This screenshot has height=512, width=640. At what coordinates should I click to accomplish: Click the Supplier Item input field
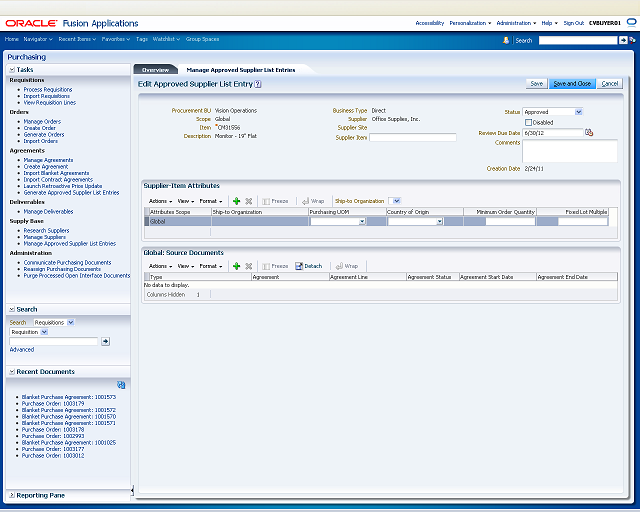pos(413,137)
